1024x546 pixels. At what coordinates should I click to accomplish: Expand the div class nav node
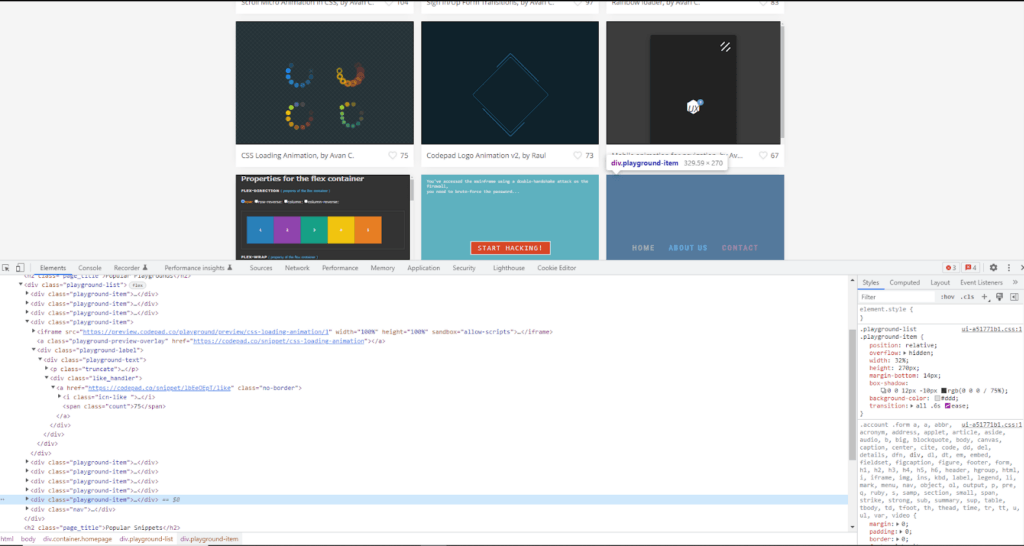coord(27,509)
